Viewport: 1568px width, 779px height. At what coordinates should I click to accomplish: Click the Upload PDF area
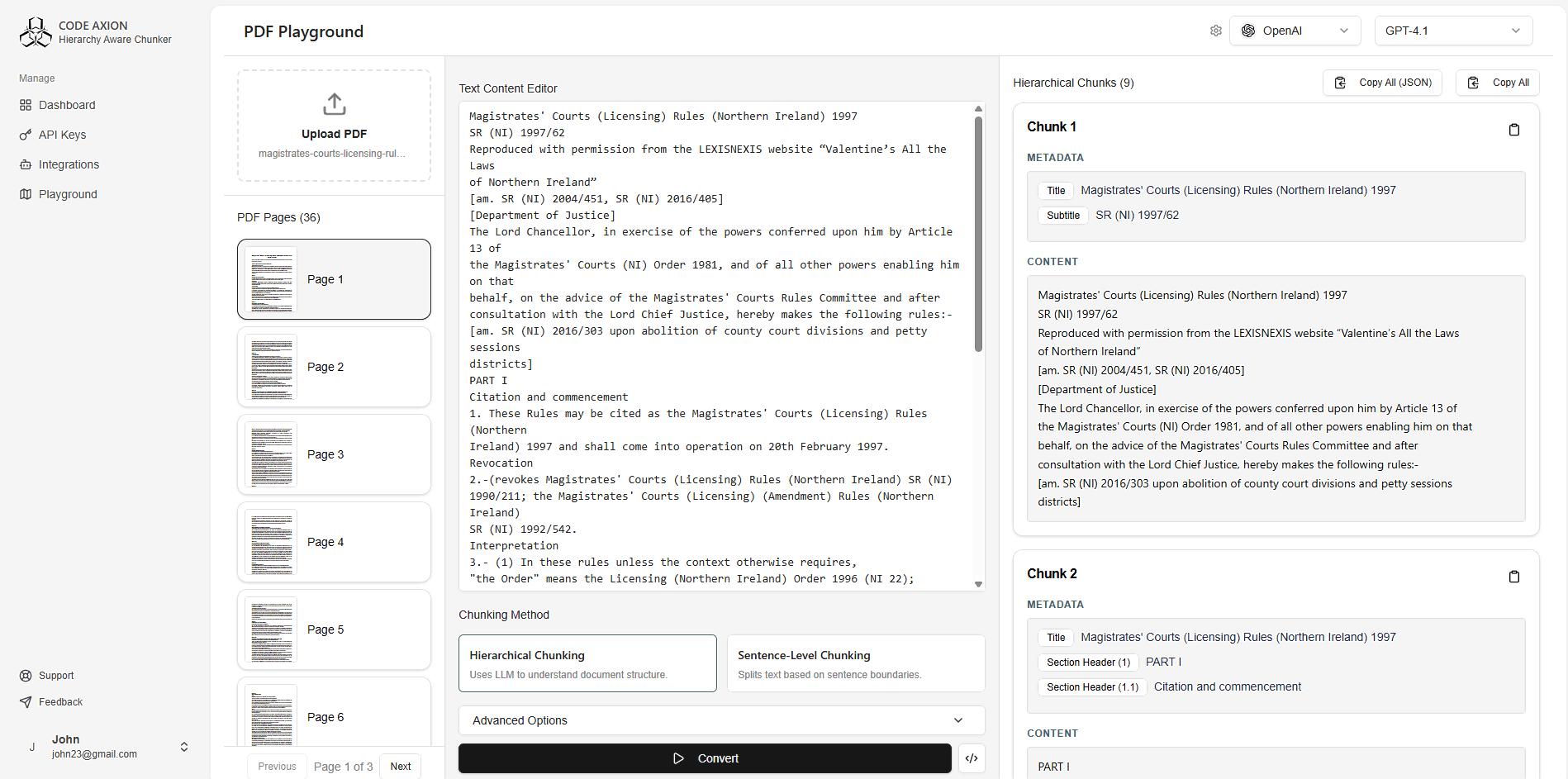point(334,126)
